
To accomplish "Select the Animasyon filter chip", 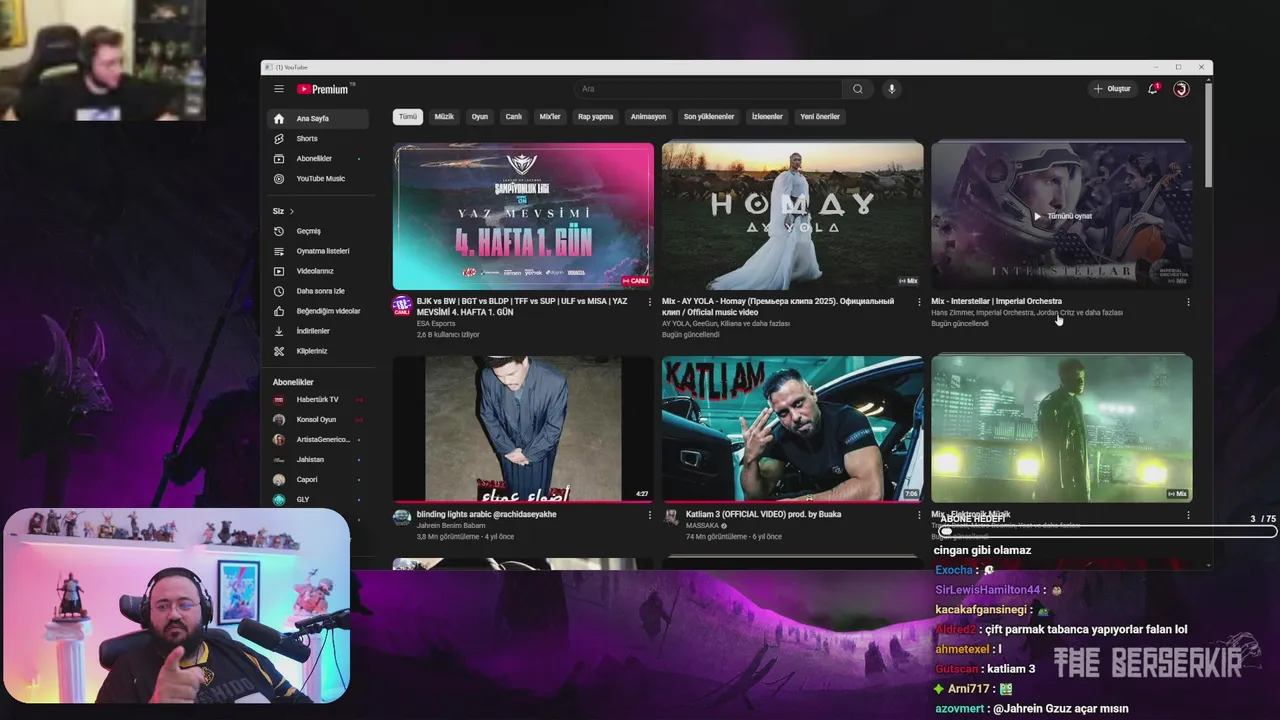I will 648,116.
